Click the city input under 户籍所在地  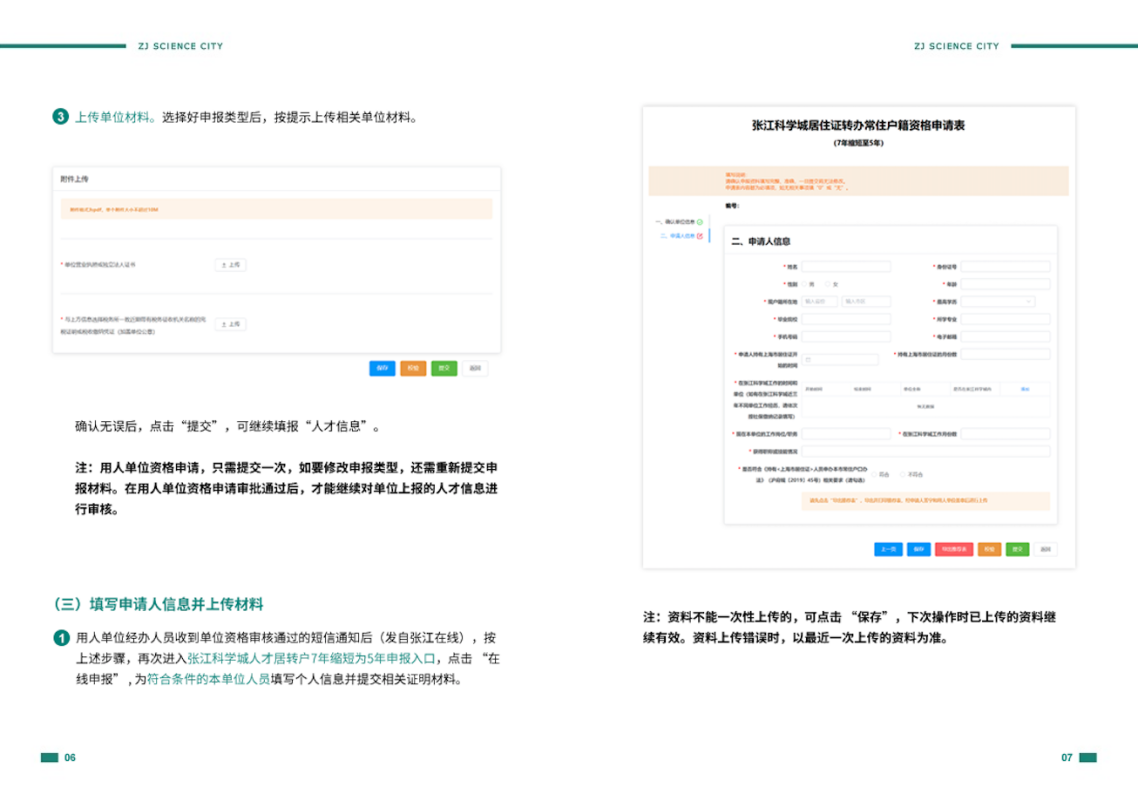tap(866, 301)
